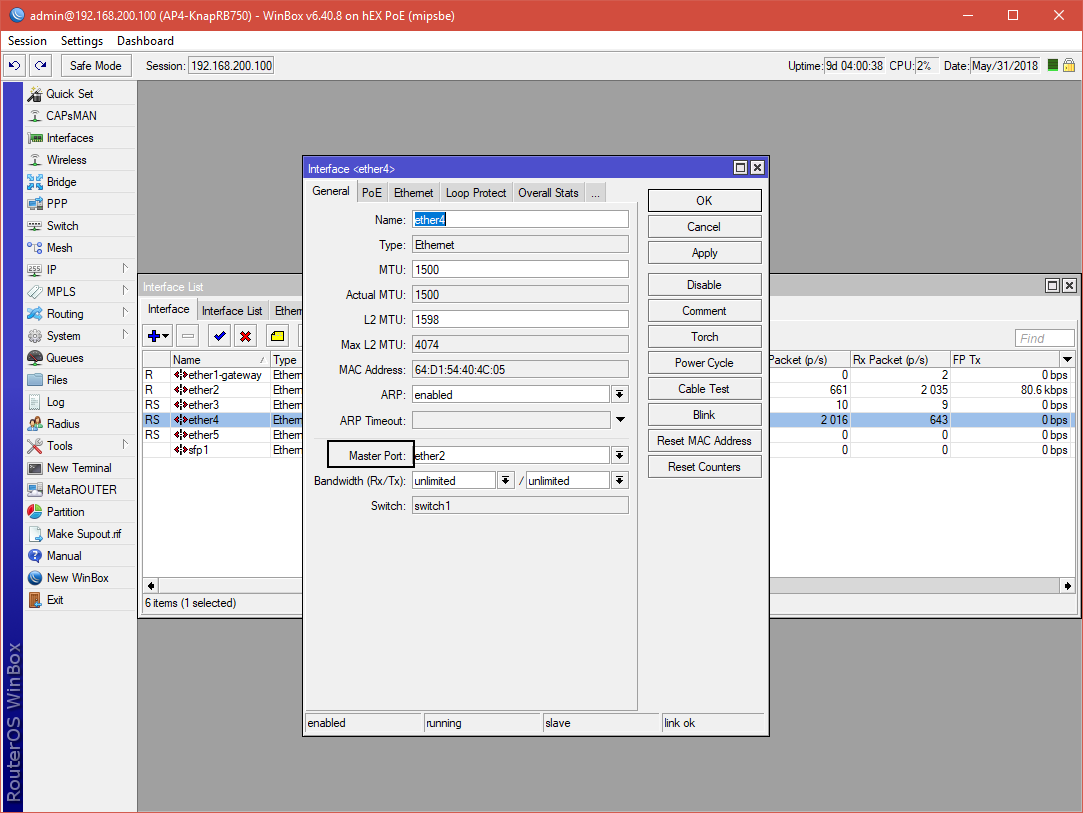This screenshot has height=813, width=1083.
Task: Click the padlock icon near date
Action: coord(1068,66)
